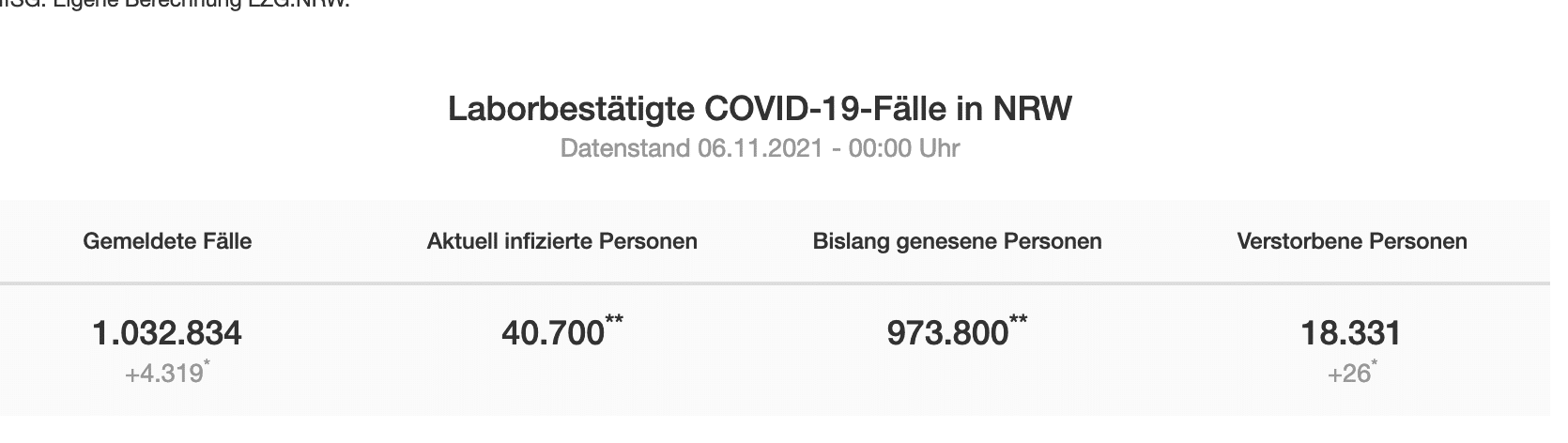Select the recovered persons value 973.800
Viewport: 1568px width, 443px height.
click(947, 333)
